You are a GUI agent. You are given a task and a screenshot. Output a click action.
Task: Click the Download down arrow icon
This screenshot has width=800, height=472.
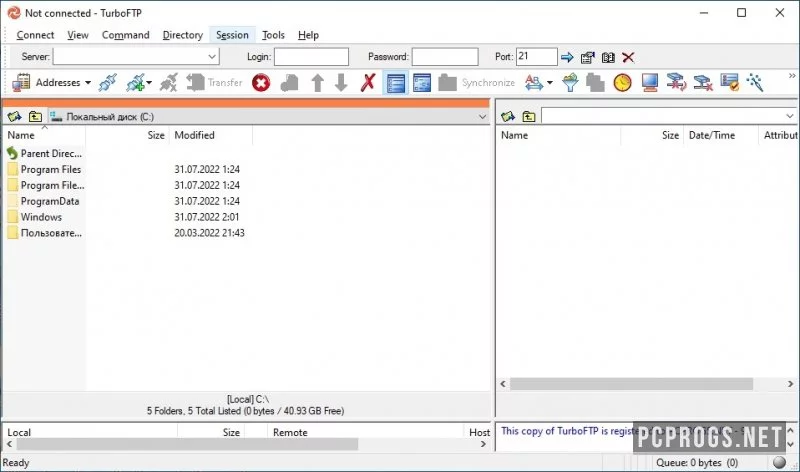coord(341,83)
